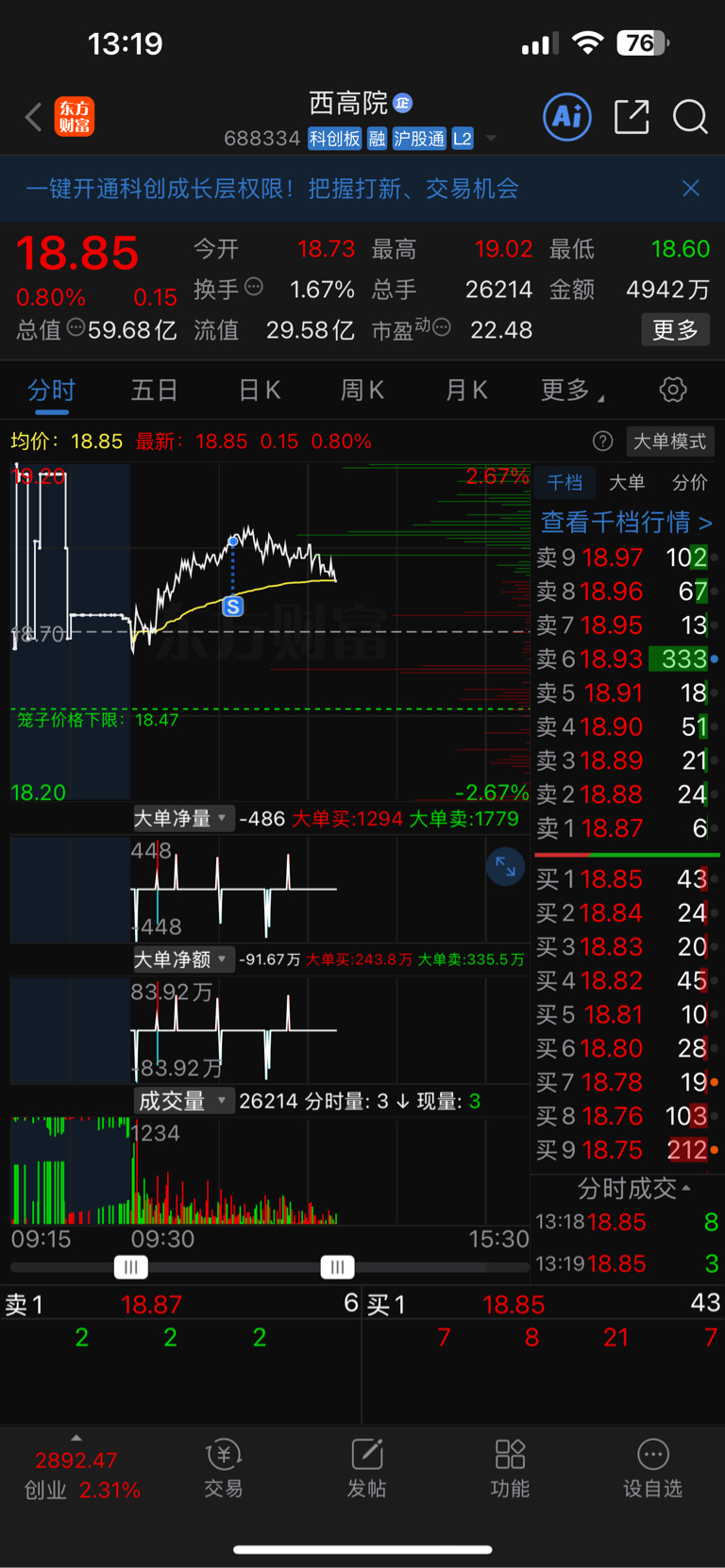Select the 日K tab
Screen dimensions: 725x1568
click(x=260, y=390)
